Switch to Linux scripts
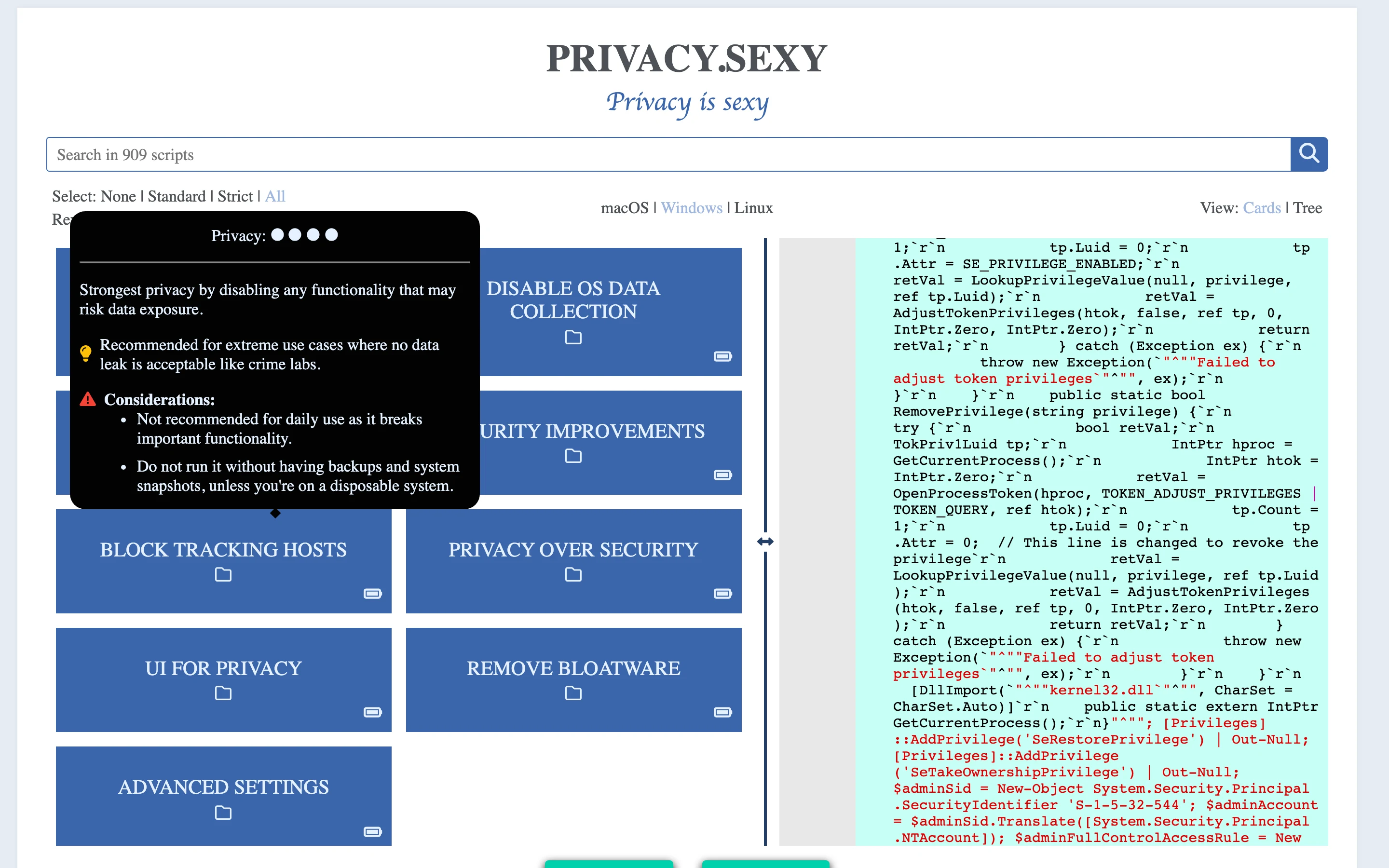Image resolution: width=1389 pixels, height=868 pixels. [754, 208]
